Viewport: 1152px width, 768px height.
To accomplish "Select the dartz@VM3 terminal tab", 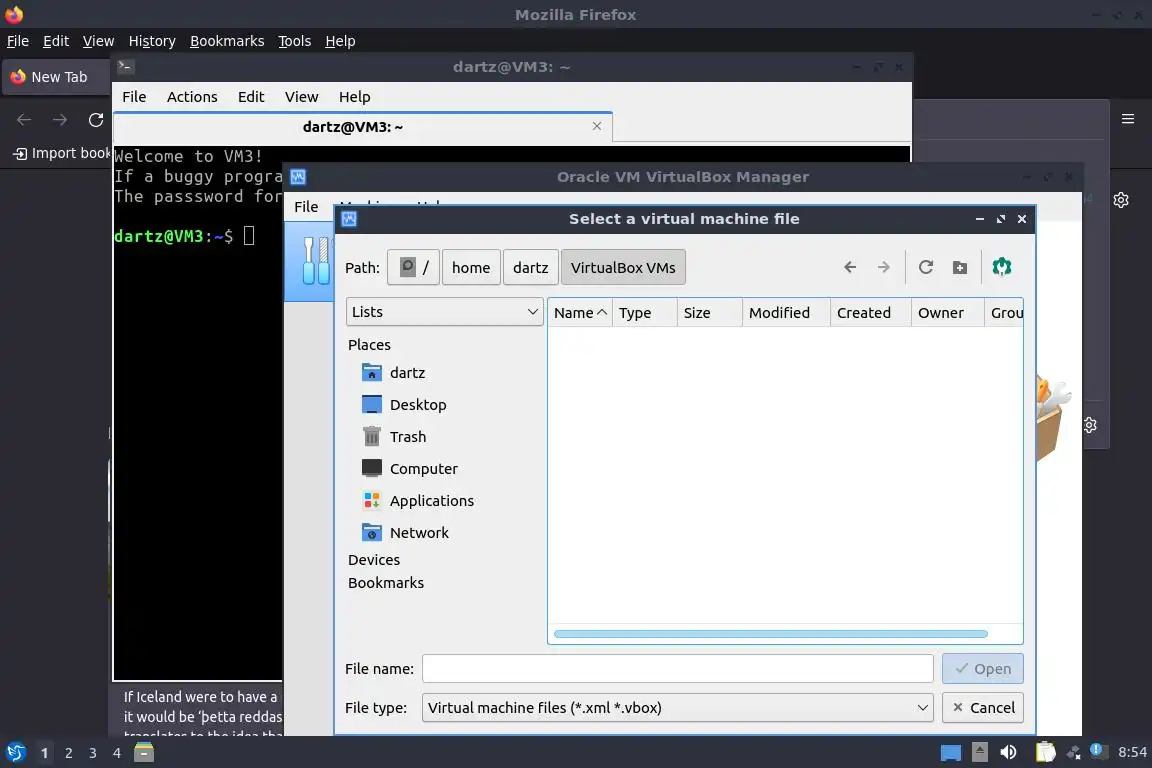I will coord(363,127).
